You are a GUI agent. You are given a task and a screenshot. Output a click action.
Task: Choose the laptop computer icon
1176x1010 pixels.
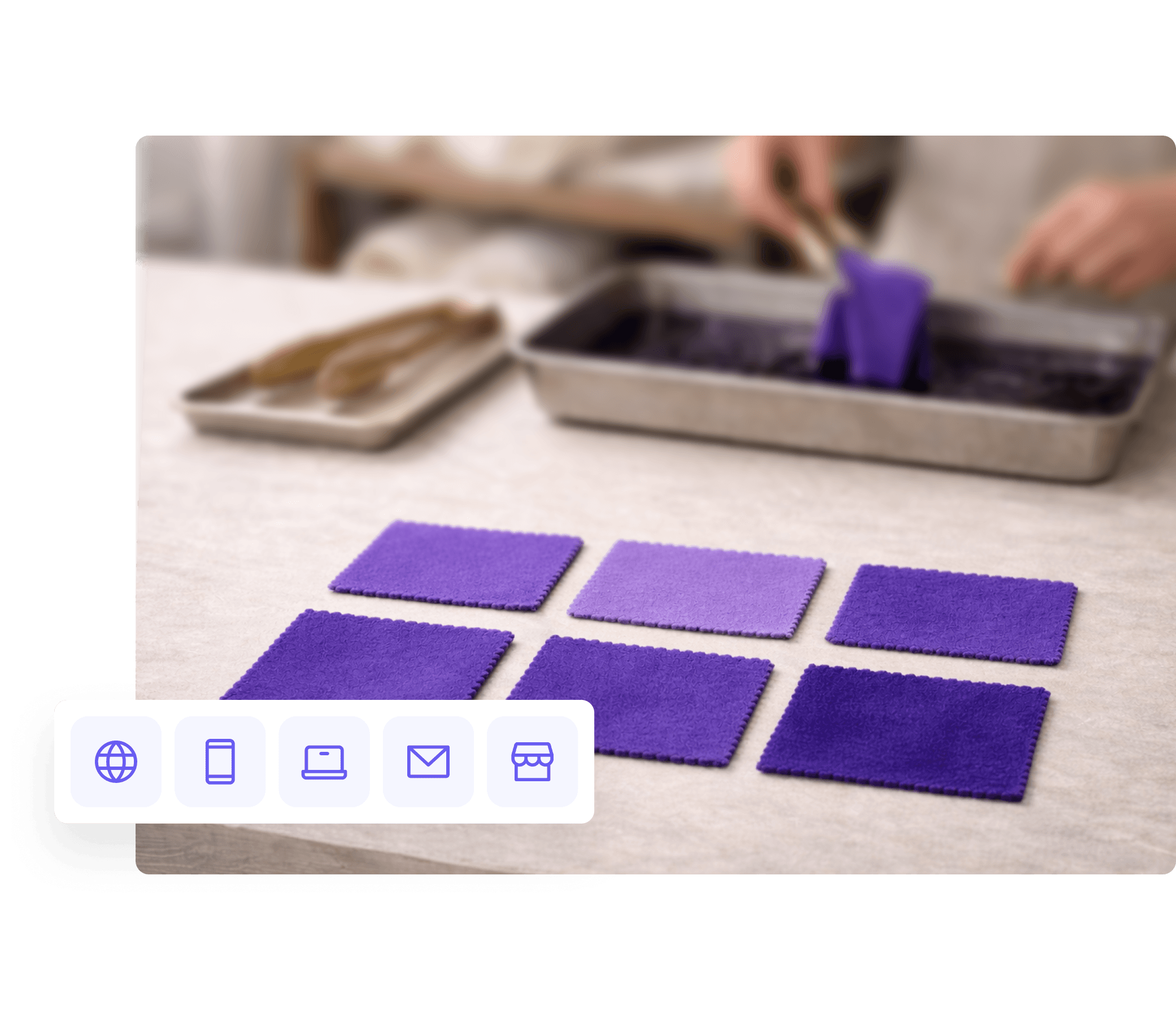coord(324,761)
